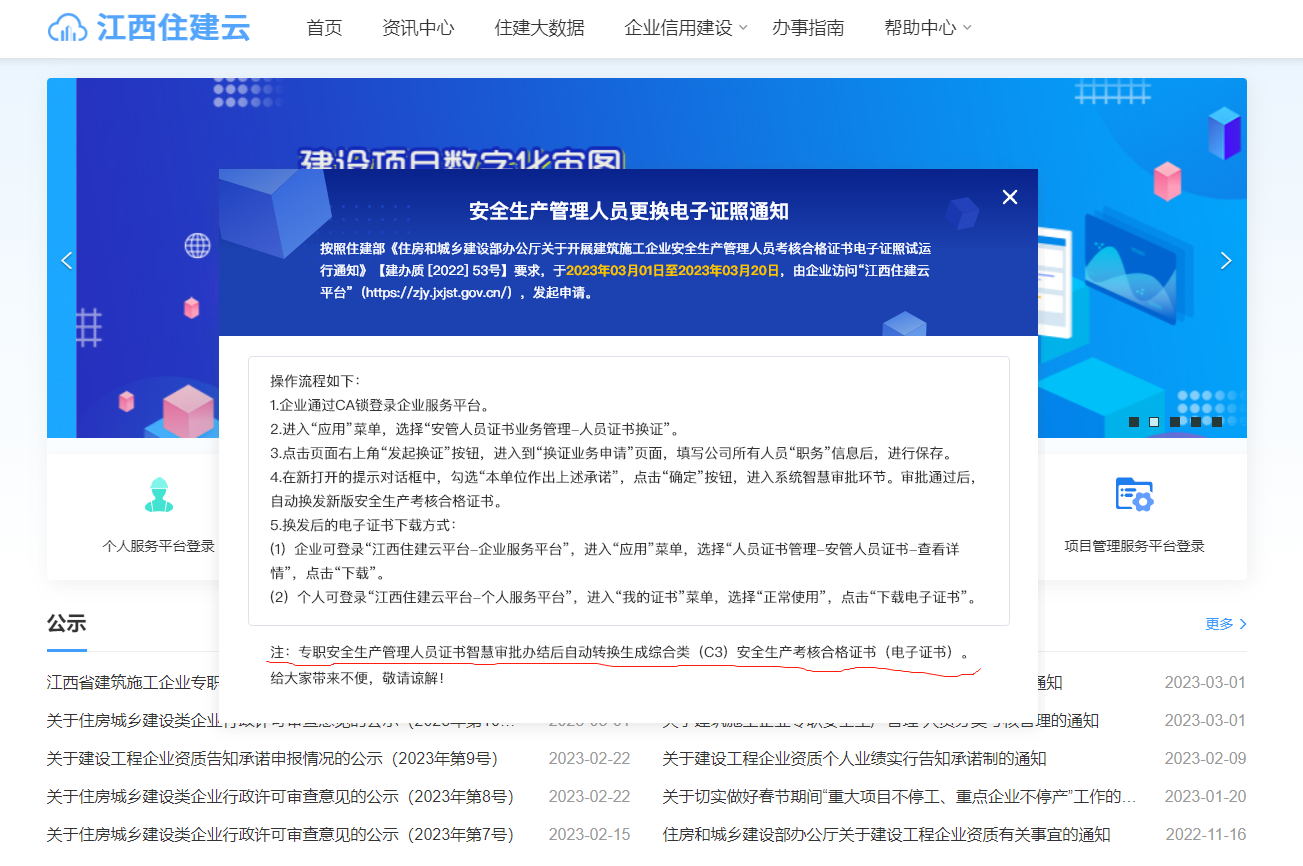Viewport: 1303px width, 866px height.
Task: Click the 项目管理服务平台登录 label
Action: point(1134,546)
